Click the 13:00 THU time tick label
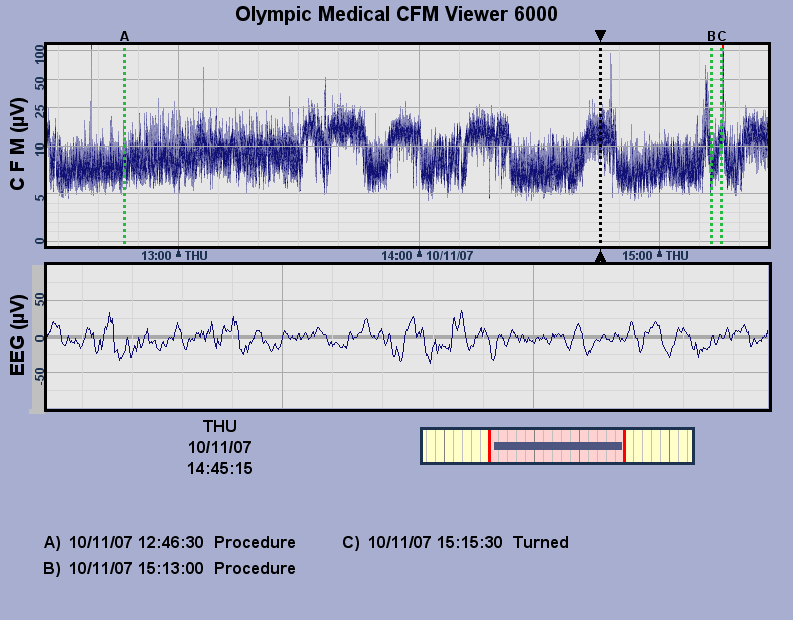Image resolution: width=793 pixels, height=620 pixels. point(174,255)
